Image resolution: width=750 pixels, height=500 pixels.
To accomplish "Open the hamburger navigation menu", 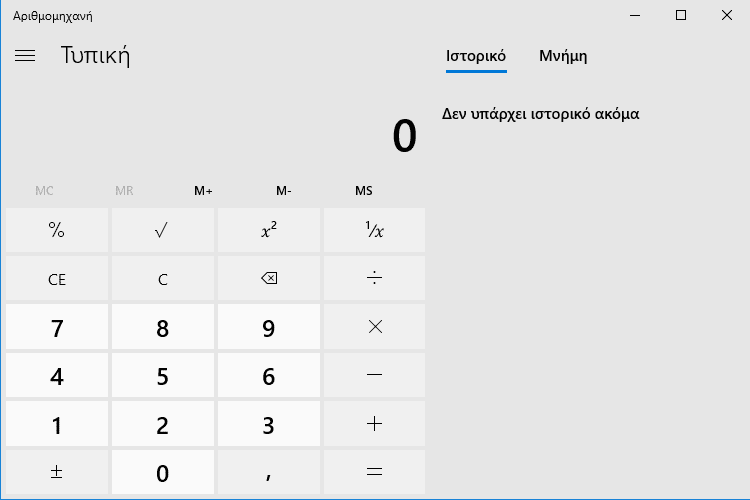I will click(25, 56).
